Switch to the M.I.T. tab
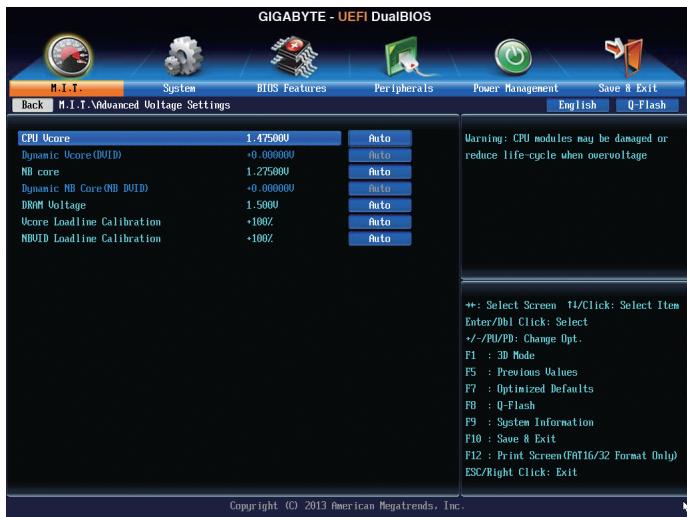Image resolution: width=687 pixels, height=517 pixels. click(67, 89)
